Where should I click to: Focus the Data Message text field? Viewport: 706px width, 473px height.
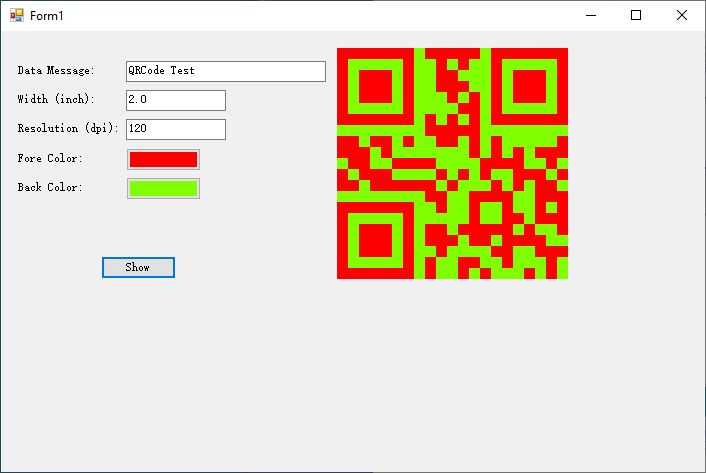coord(226,71)
